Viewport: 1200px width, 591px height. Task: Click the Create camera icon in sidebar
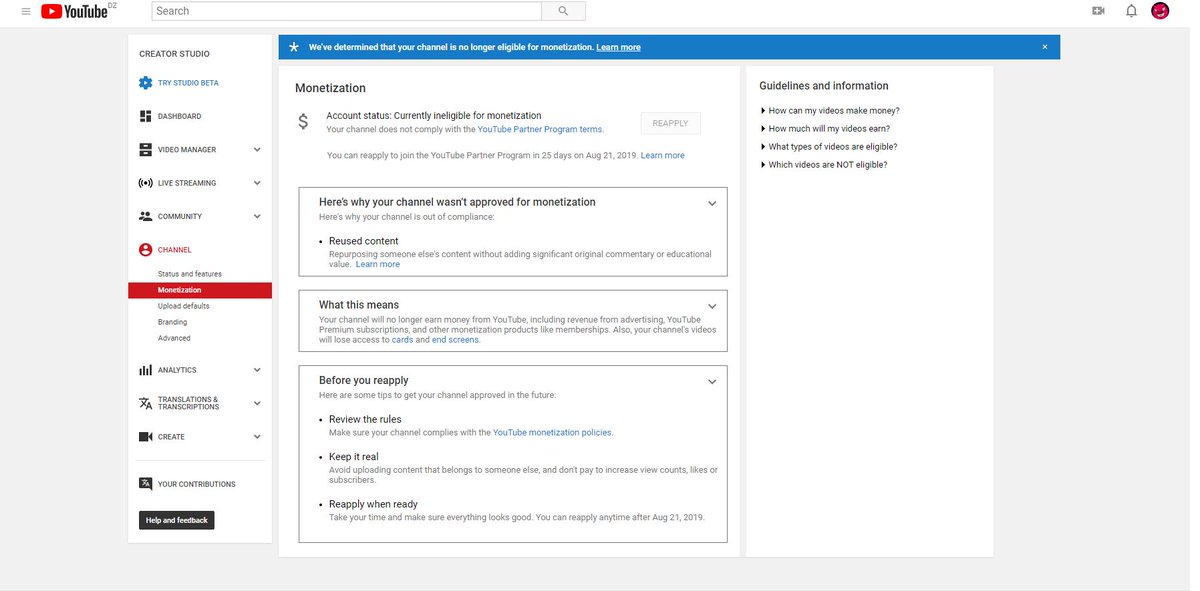tap(146, 437)
